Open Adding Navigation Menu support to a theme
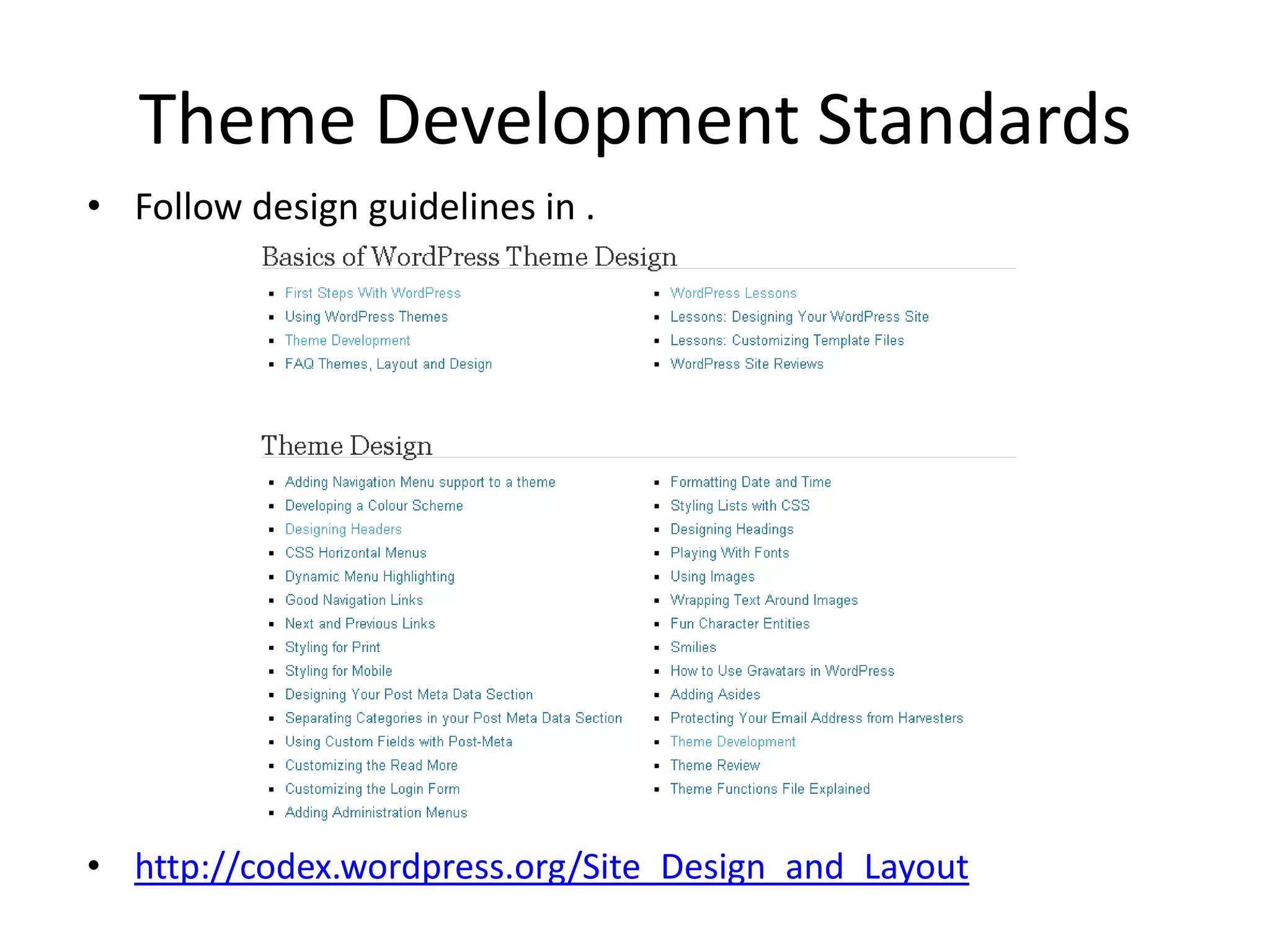 coord(420,482)
